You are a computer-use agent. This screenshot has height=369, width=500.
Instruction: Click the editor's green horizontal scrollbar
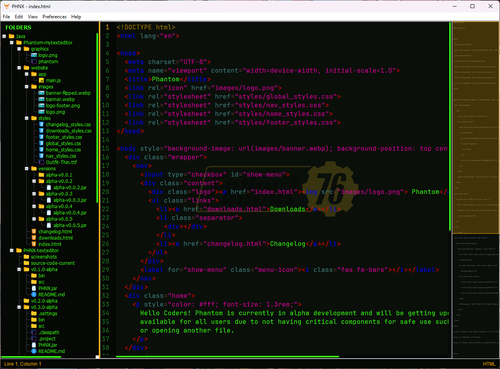point(227,357)
